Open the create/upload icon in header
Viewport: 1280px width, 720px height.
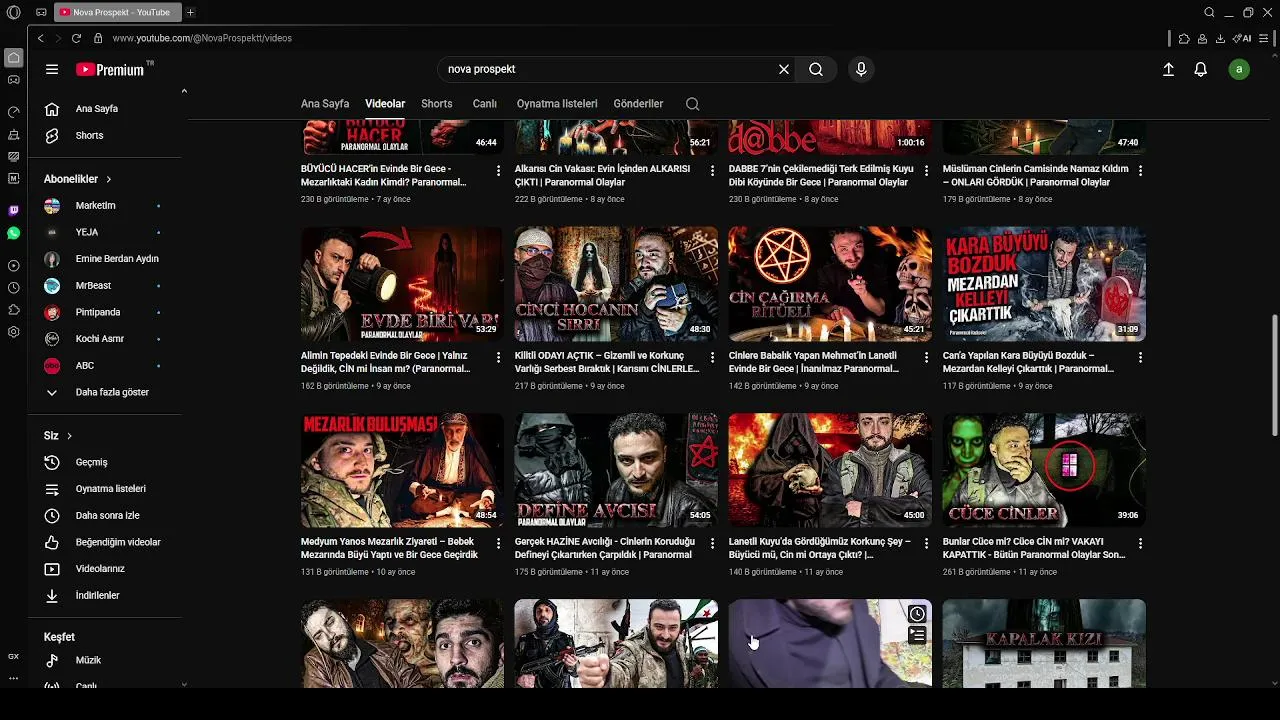pos(1168,69)
